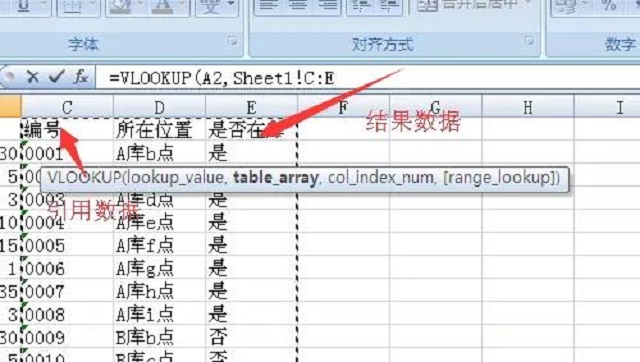Viewport: 640px width, 362px height.
Task: Click the percent style icon
Action: click(x=609, y=6)
